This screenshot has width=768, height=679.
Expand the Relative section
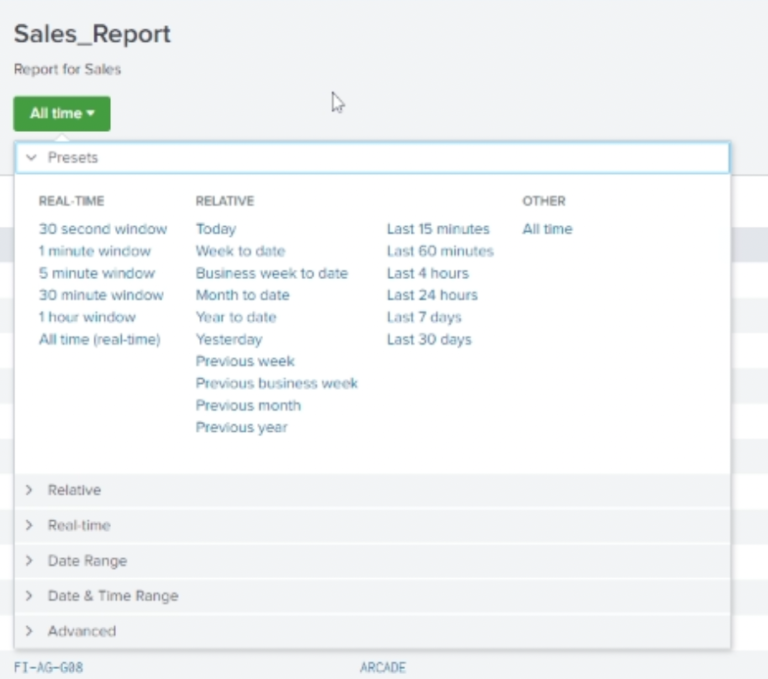pos(372,490)
